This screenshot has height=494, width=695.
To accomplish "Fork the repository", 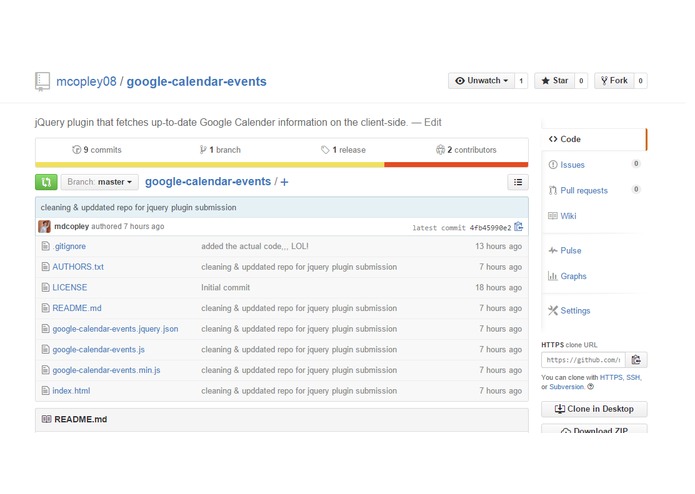I will [614, 81].
